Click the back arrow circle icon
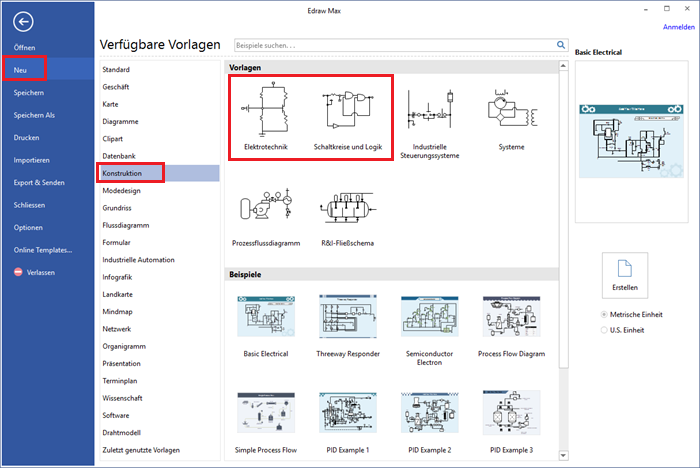 click(23, 21)
